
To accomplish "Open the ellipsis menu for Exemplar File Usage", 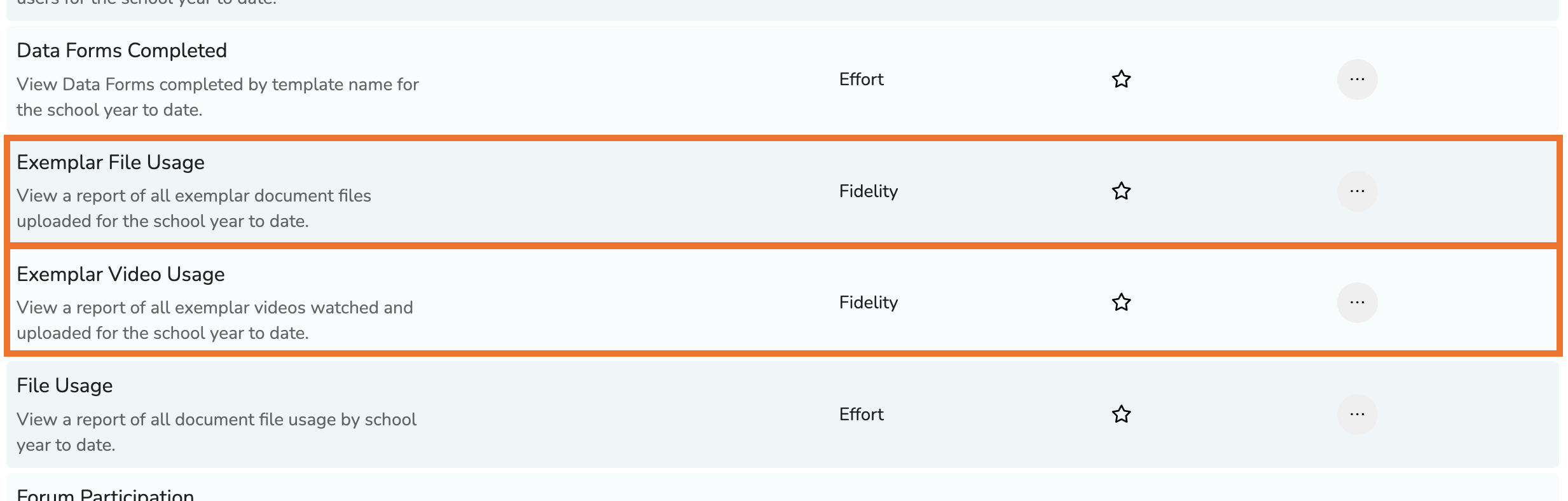I will tap(1357, 191).
